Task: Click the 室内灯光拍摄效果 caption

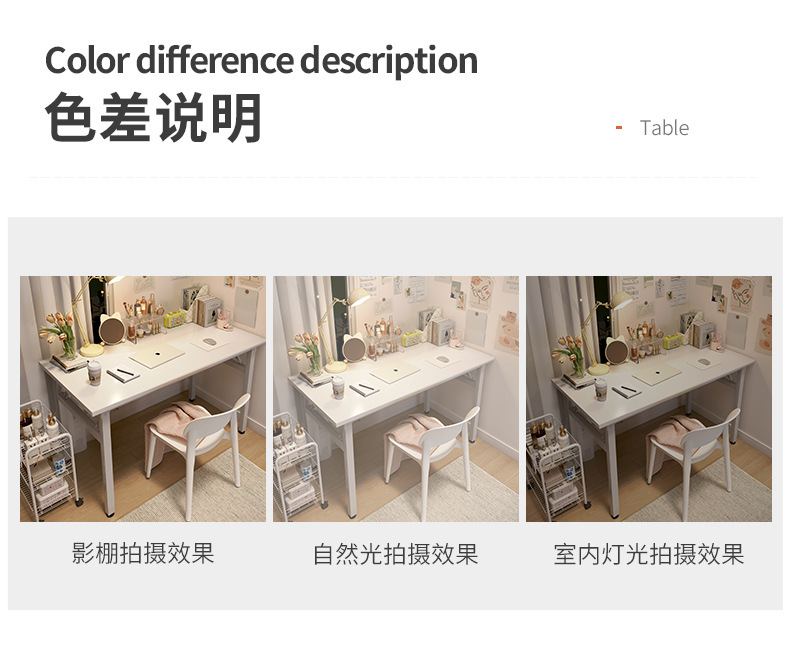Action: (x=649, y=554)
